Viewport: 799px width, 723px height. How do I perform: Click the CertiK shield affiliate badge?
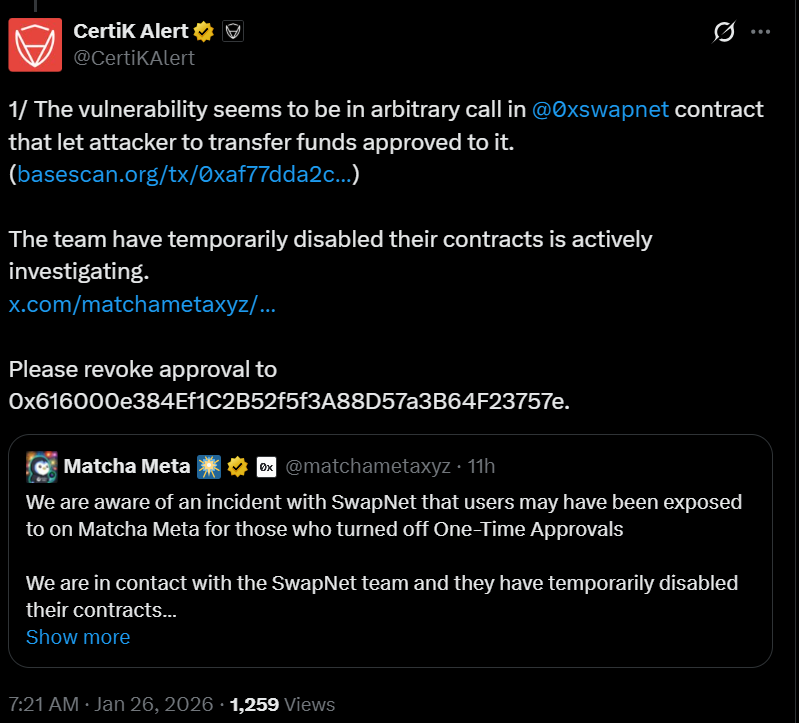click(234, 32)
